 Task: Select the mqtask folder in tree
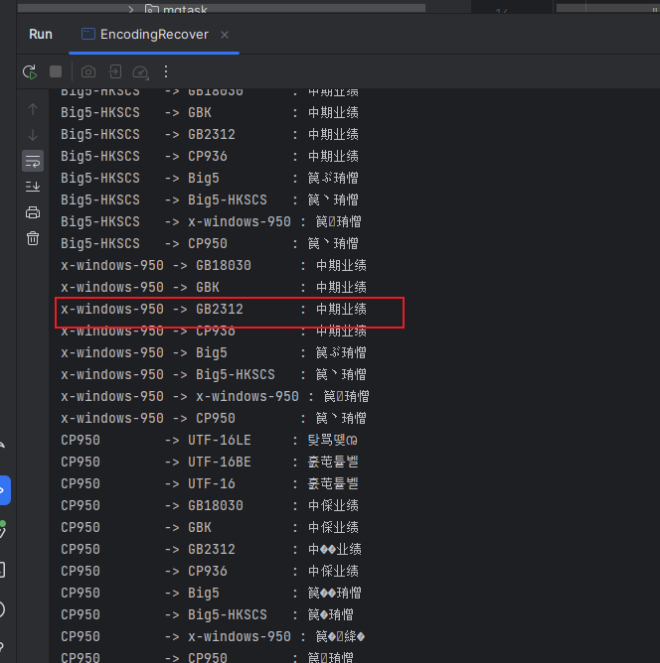click(177, 8)
